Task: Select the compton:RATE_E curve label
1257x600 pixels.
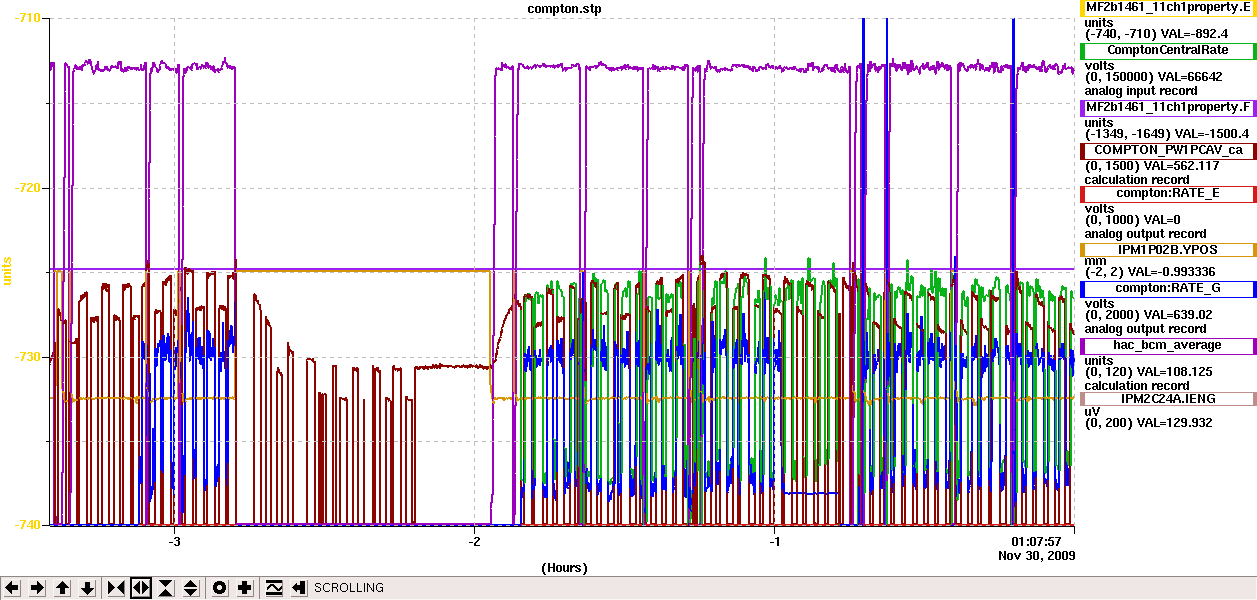Action: (1168, 193)
